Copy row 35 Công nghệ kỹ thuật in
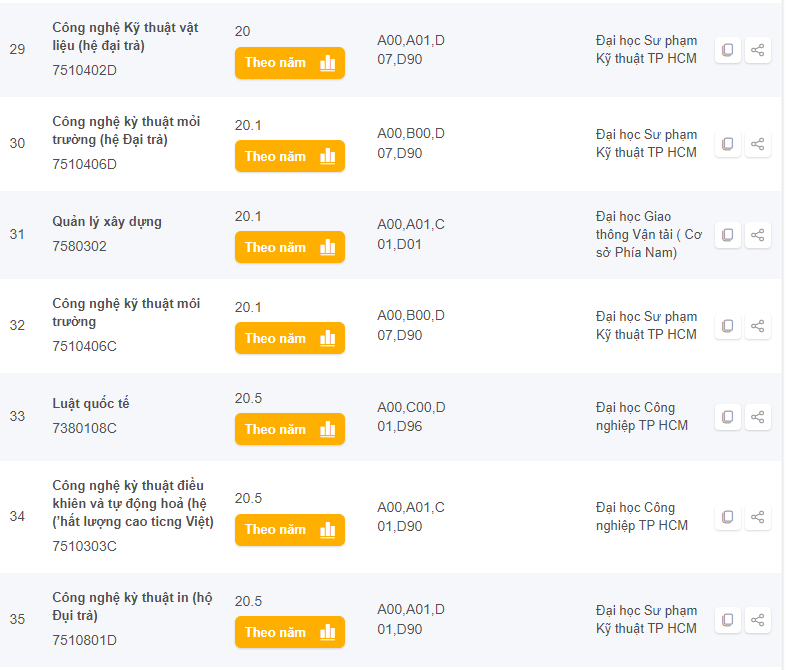 pos(727,620)
